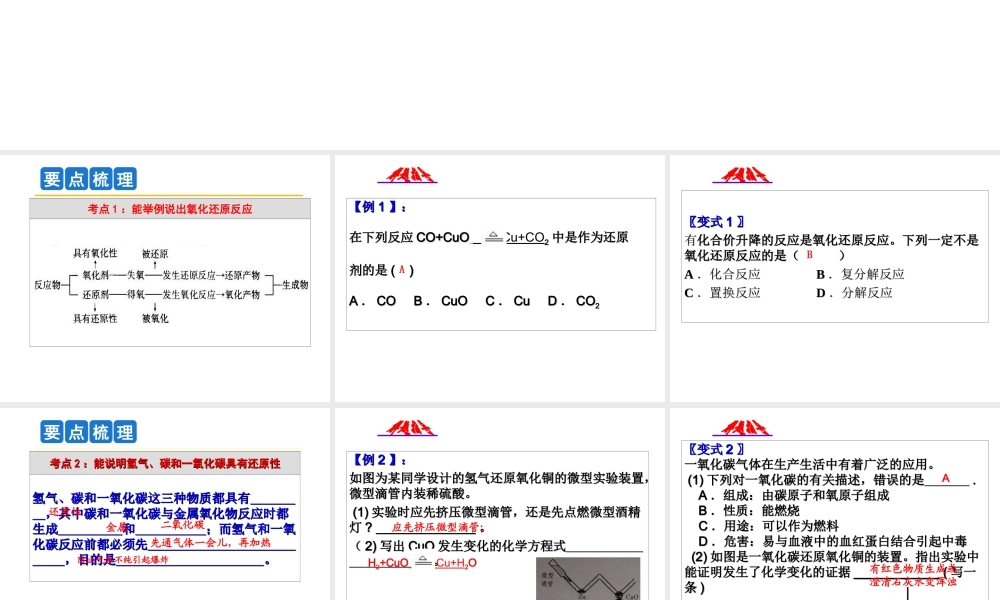Choose option A. 组成：由碳原子和氧原子组成

tap(793, 495)
